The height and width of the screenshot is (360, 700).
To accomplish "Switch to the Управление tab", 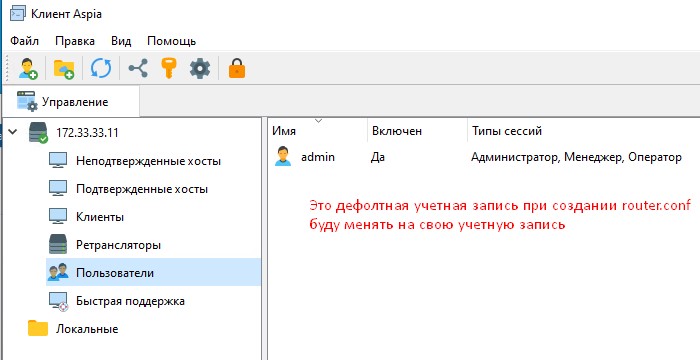I will click(x=71, y=101).
